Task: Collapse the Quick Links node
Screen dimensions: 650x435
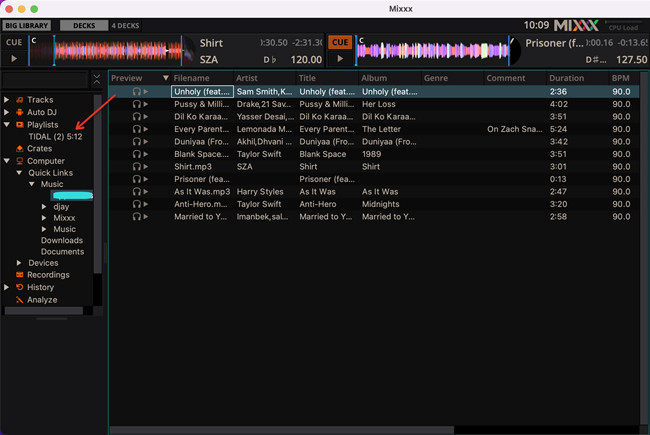Action: point(19,173)
